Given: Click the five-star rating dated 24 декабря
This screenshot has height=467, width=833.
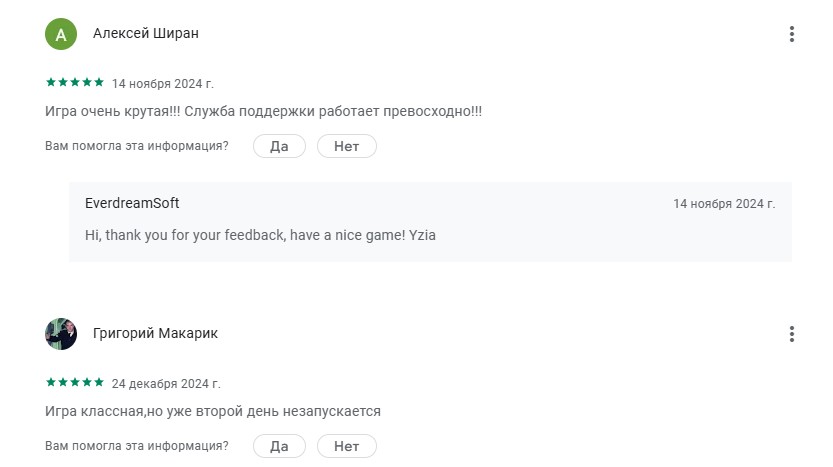Looking at the screenshot, I should pos(75,382).
